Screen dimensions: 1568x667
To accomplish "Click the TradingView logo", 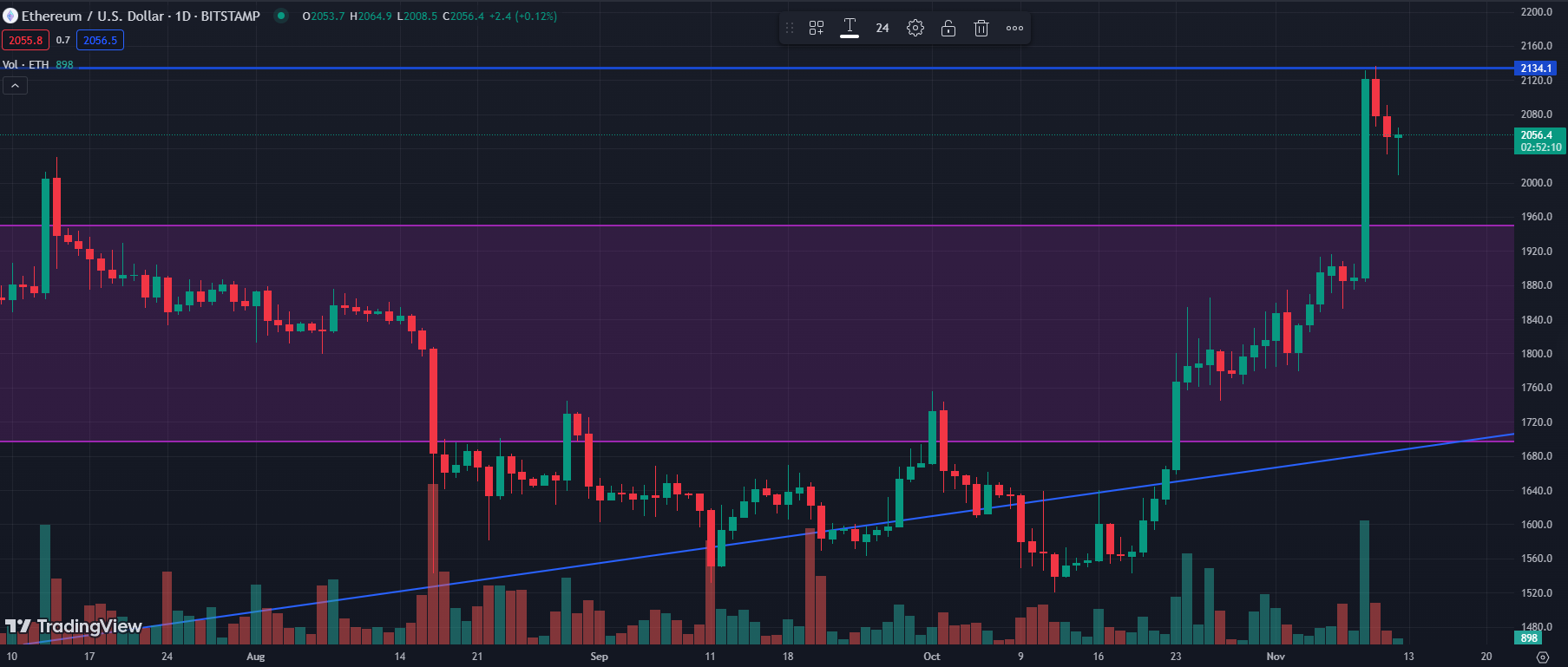I will (74, 626).
